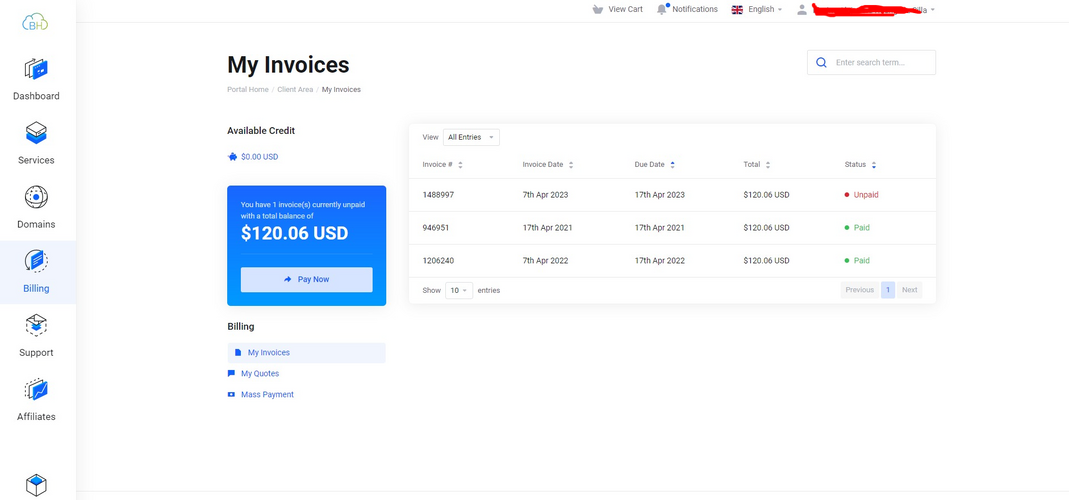Open invoice 946951

[x=436, y=228]
